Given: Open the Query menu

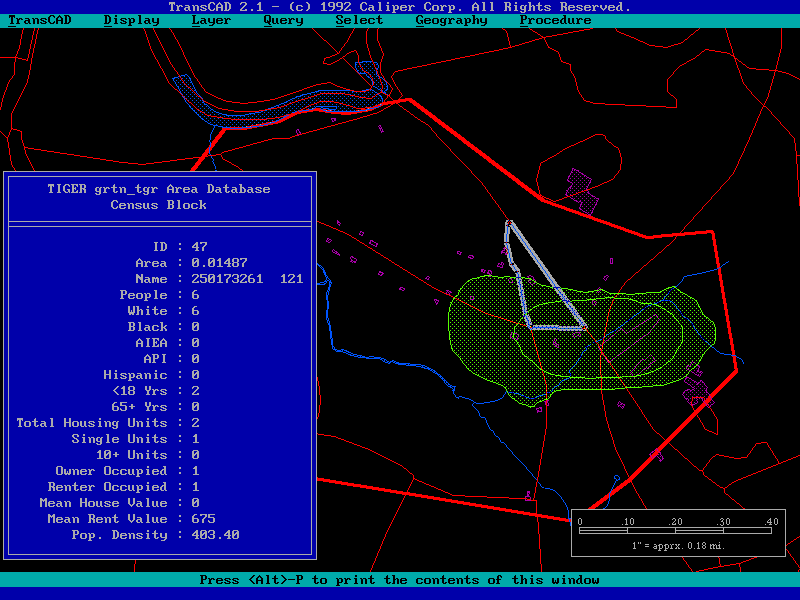Looking at the screenshot, I should pyautogui.click(x=283, y=20).
